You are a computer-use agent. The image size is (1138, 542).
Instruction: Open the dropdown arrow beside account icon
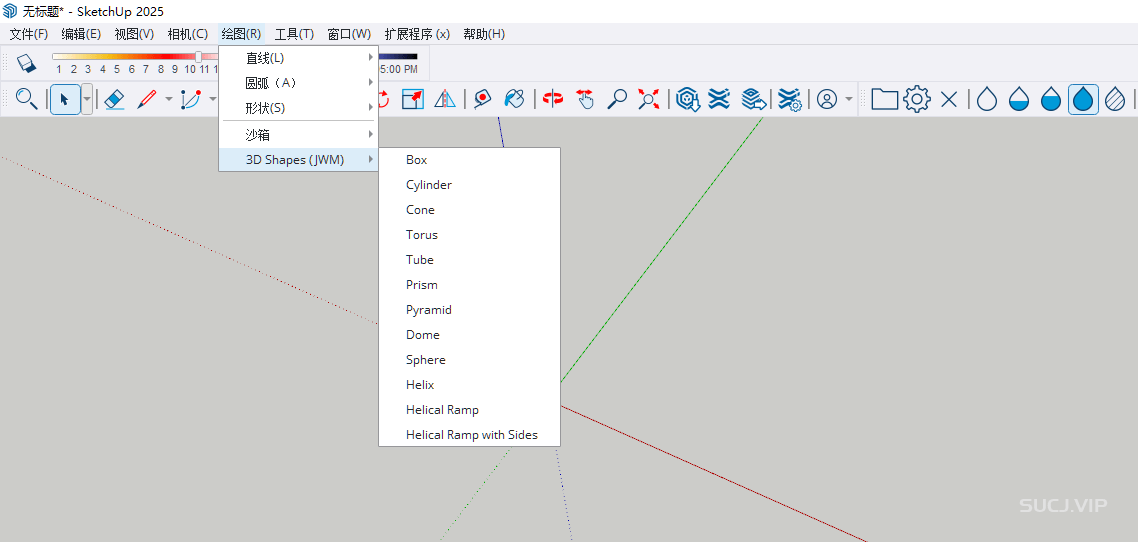(x=848, y=99)
